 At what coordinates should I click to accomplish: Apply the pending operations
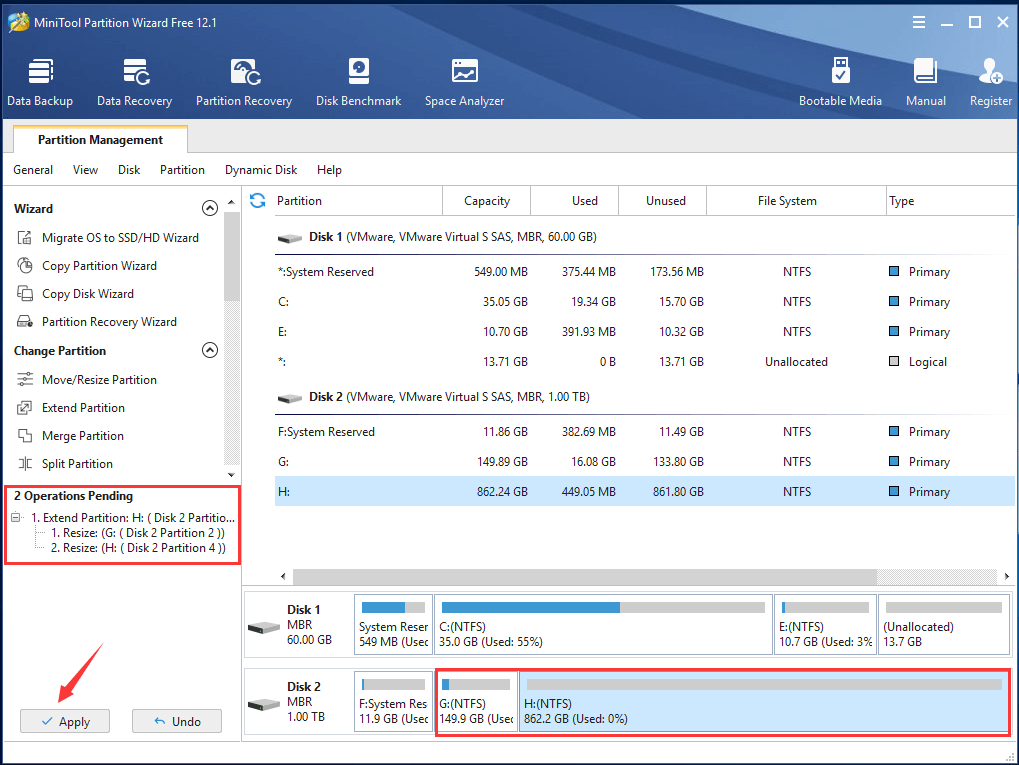[x=65, y=721]
